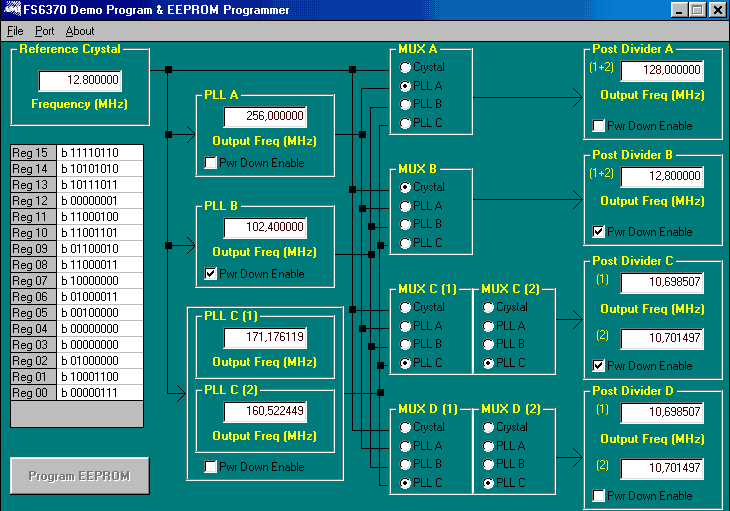Select Crystal in MUX D (2)
The width and height of the screenshot is (730, 511).
click(x=488, y=428)
